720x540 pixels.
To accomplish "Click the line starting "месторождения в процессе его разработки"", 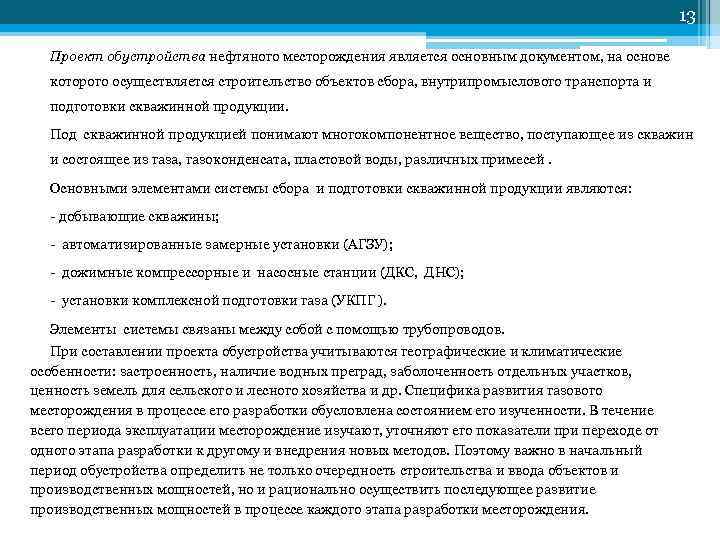I will (x=342, y=411).
